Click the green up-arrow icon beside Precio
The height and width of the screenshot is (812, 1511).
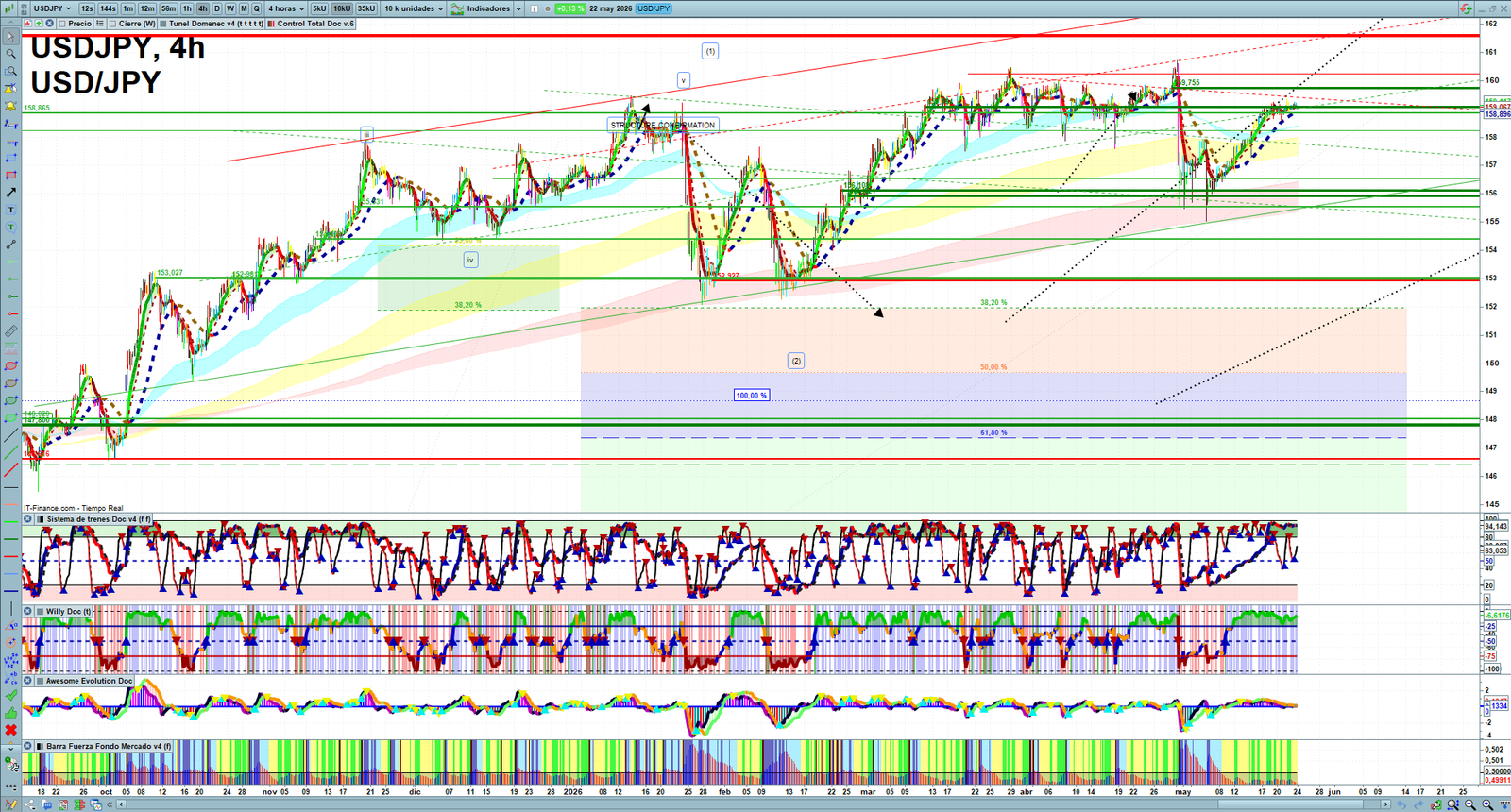(x=39, y=24)
